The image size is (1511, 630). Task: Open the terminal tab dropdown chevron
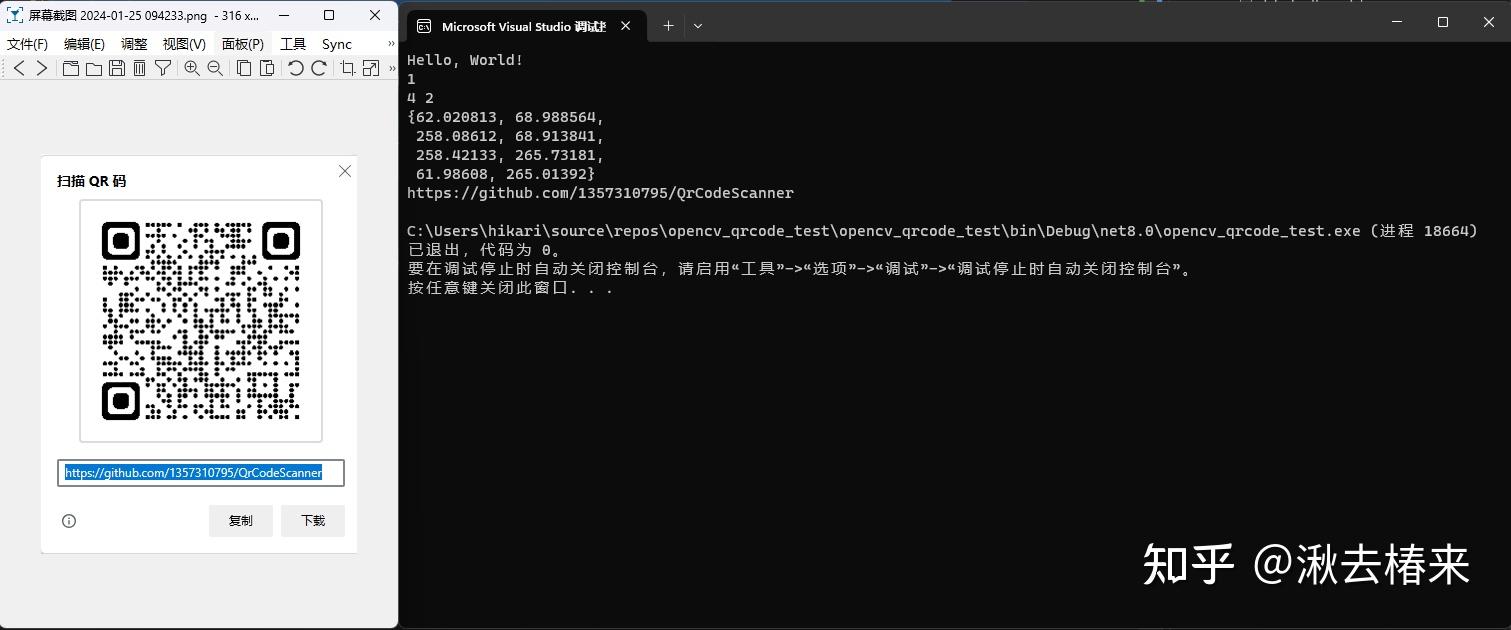(698, 26)
